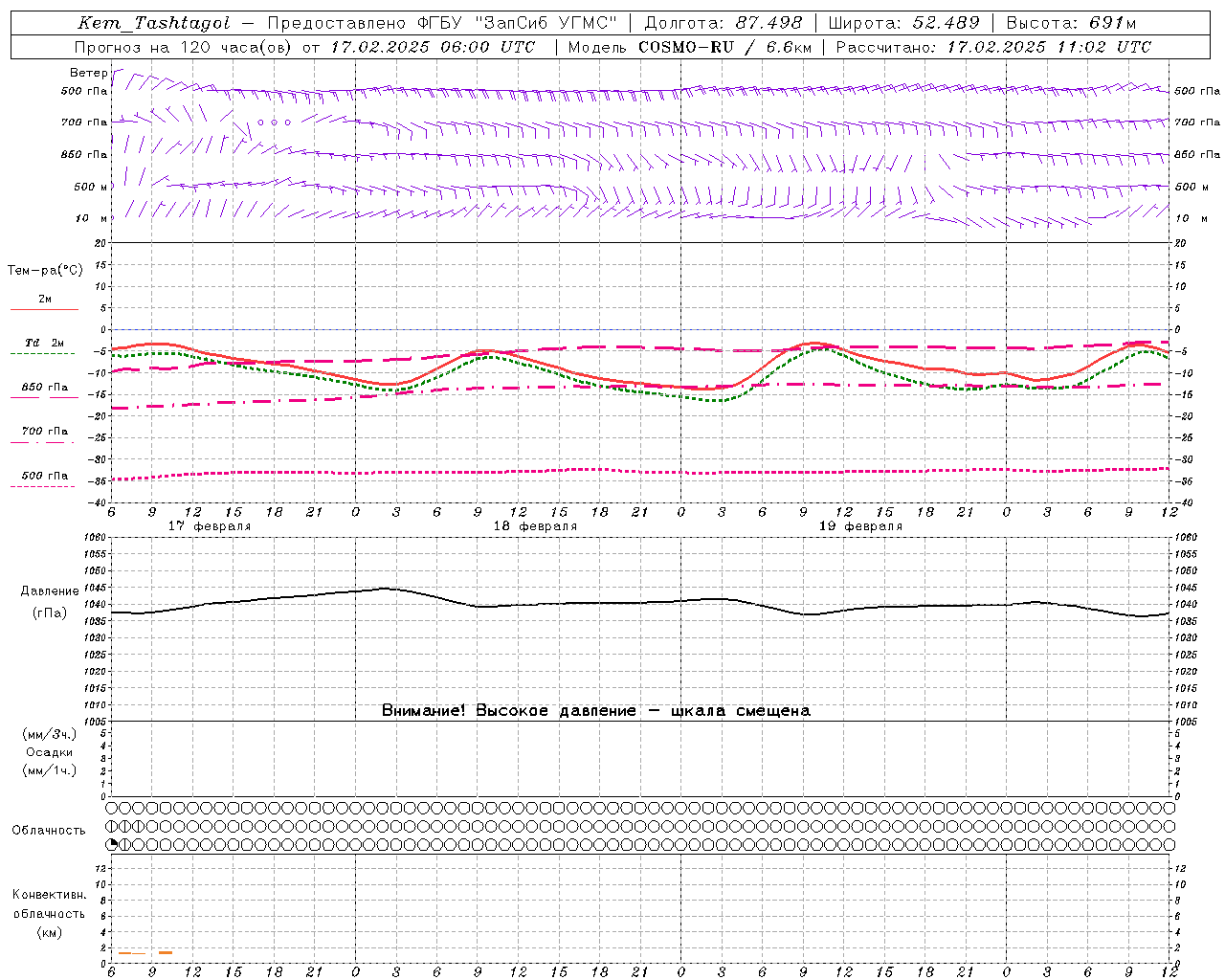Click the Долгота: 87.498 value
This screenshot has width=1225, height=980.
pyautogui.click(x=724, y=23)
